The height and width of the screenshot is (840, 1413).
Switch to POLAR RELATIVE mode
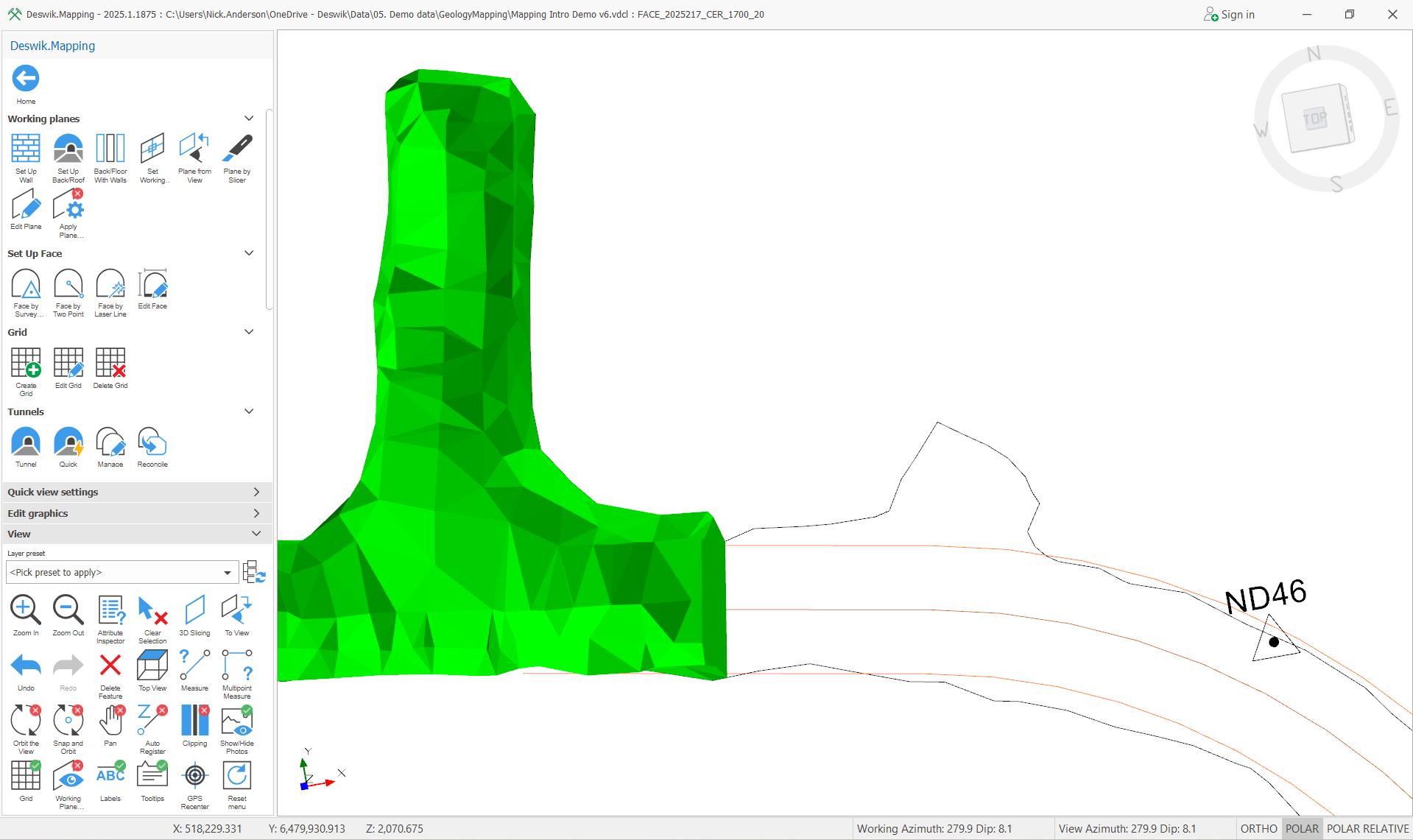click(x=1367, y=829)
